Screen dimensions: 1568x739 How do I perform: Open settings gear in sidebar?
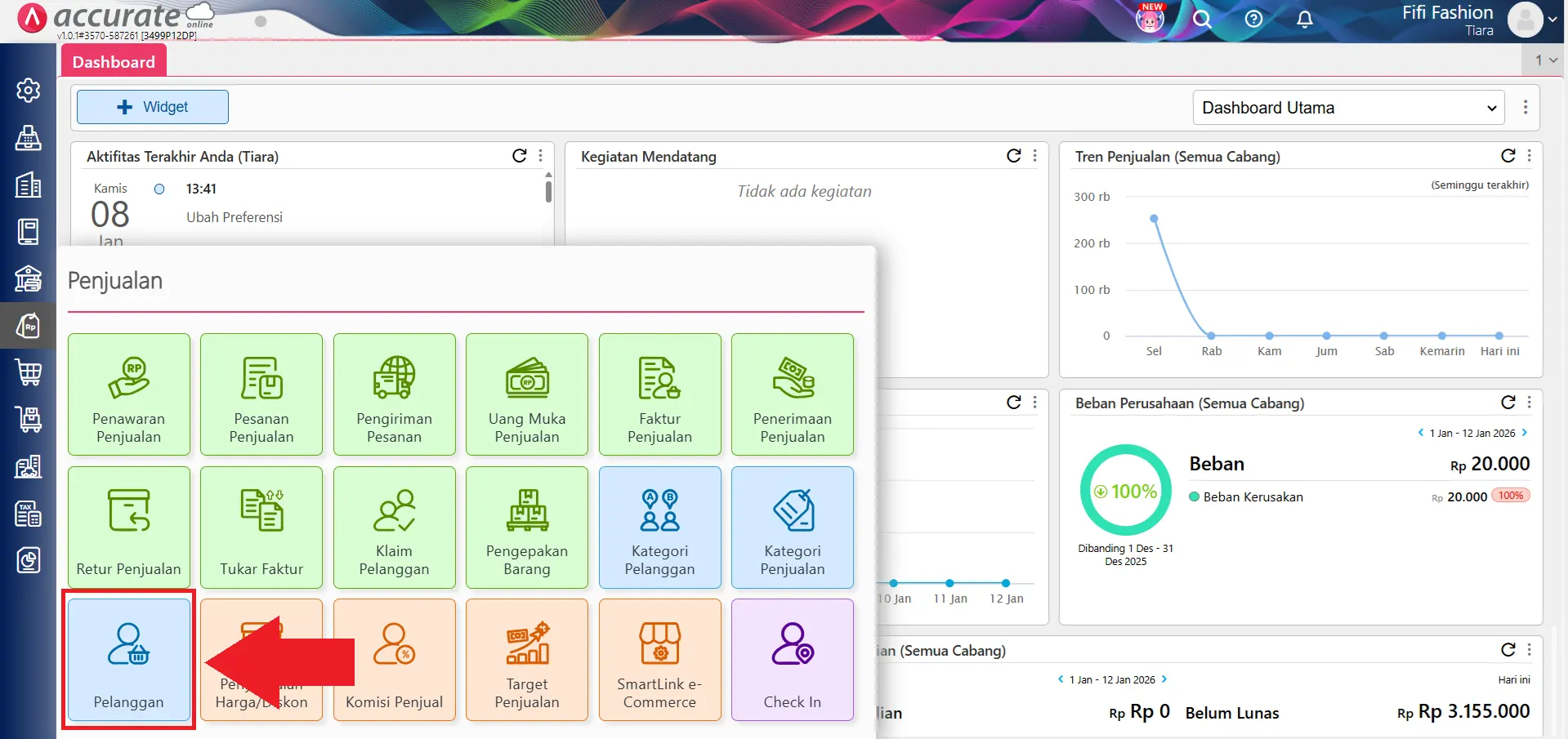coord(29,90)
